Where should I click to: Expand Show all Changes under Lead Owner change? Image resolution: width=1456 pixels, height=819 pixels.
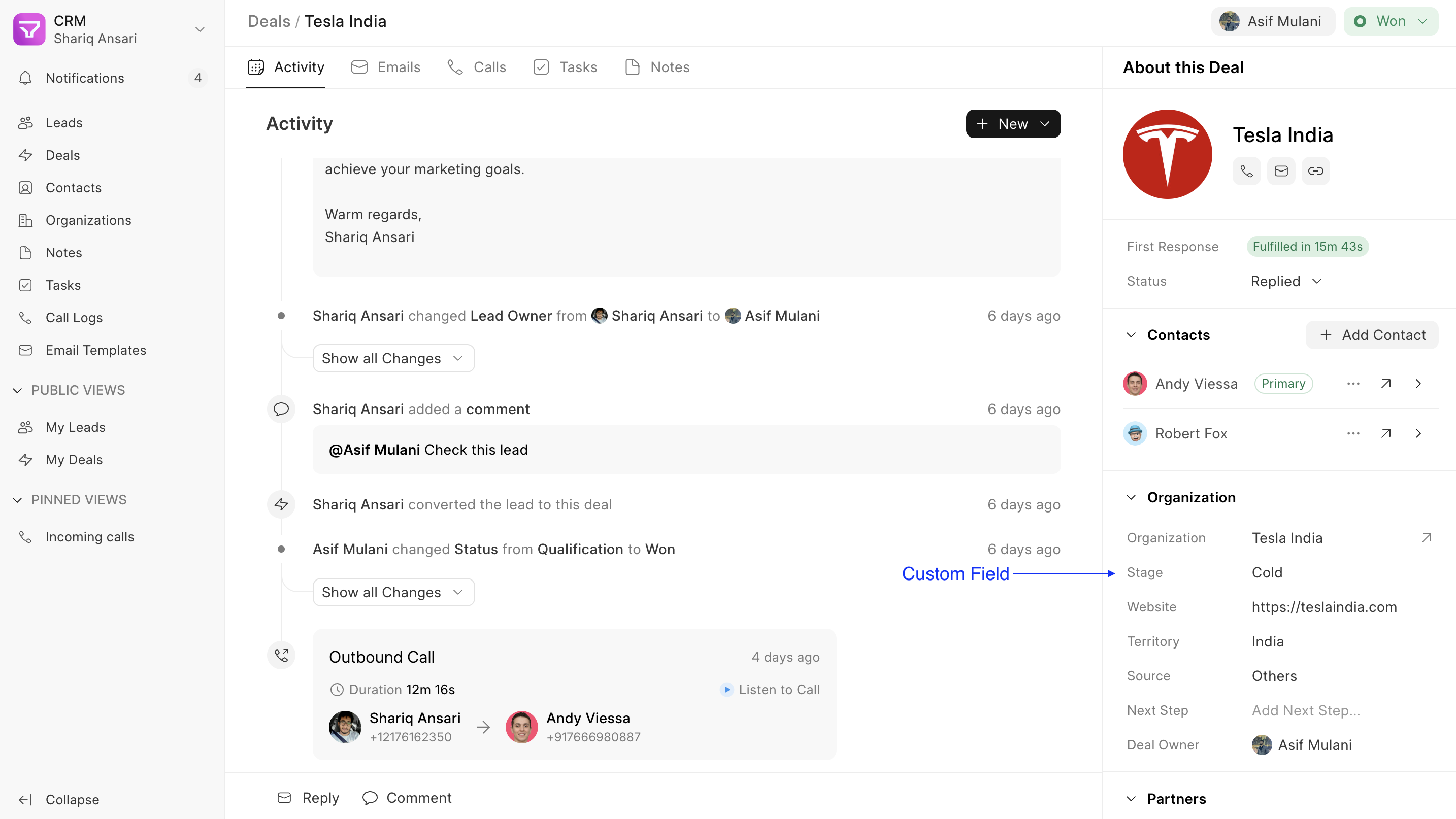click(x=393, y=358)
